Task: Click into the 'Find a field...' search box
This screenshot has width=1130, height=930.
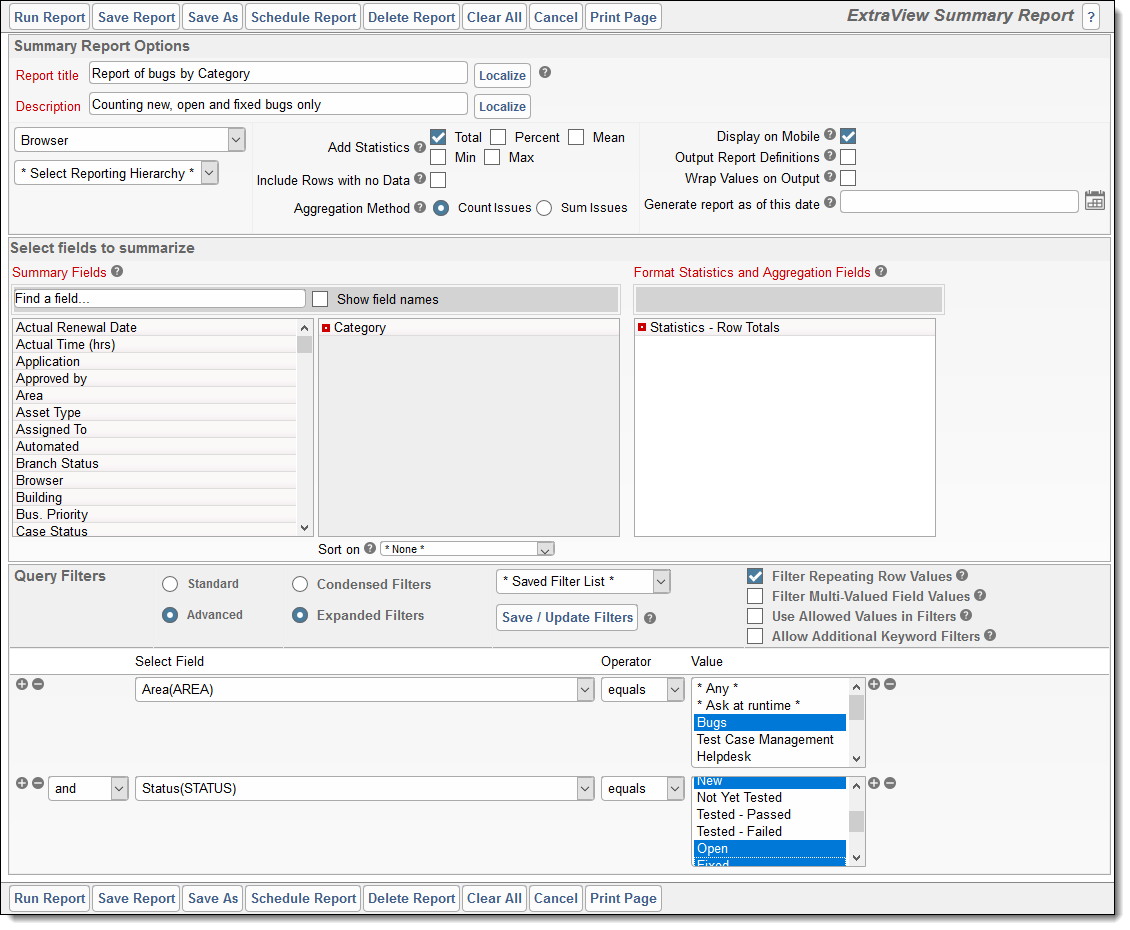Action: pos(159,298)
